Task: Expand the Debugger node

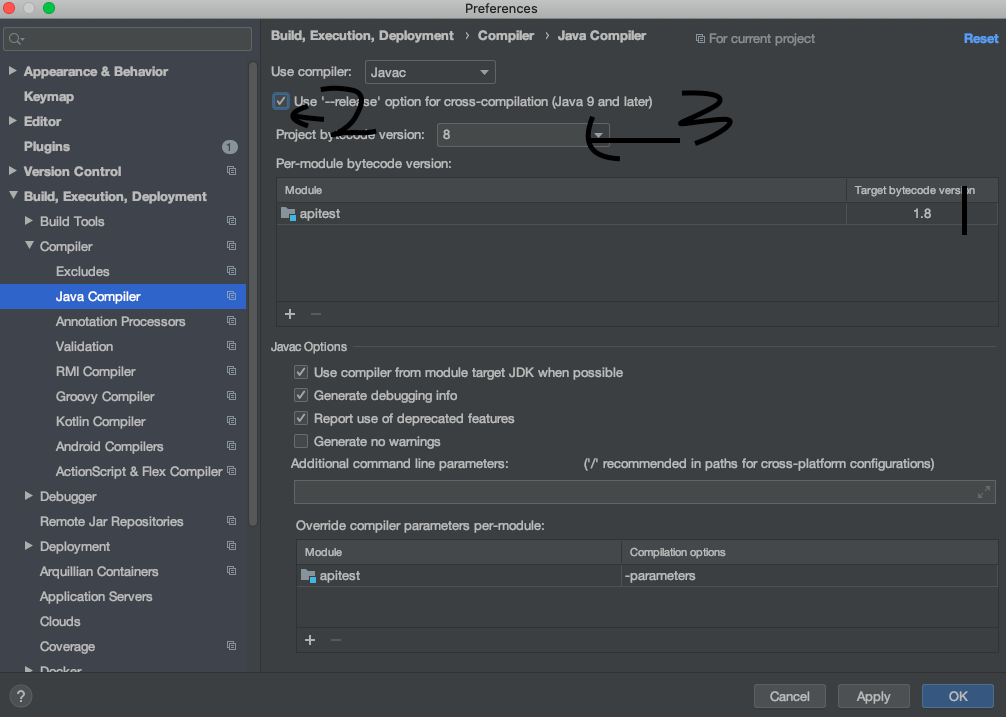Action: [x=28, y=496]
